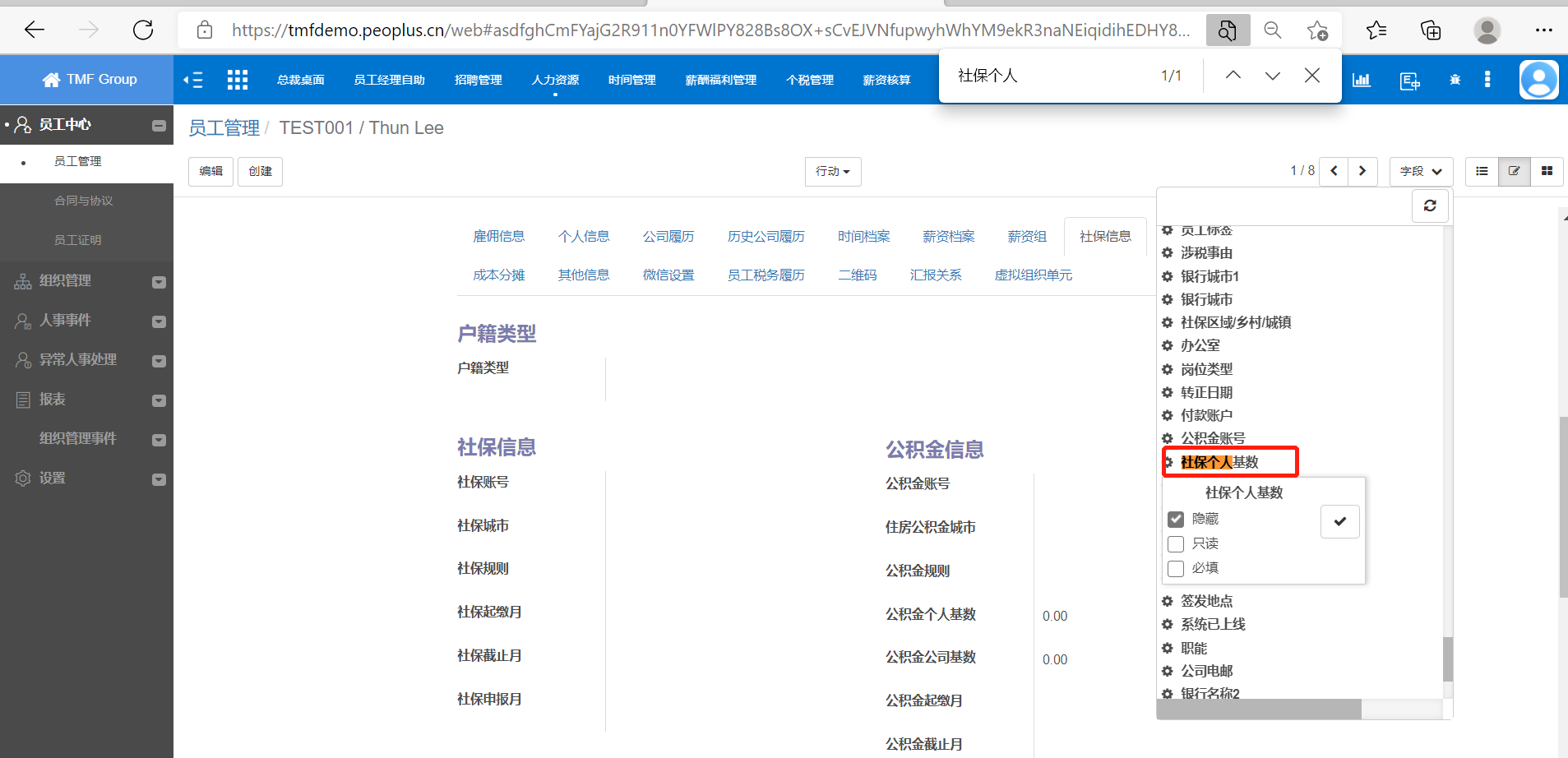The height and width of the screenshot is (758, 1568).
Task: Enable the 必填 checkbox
Action: (1176, 568)
